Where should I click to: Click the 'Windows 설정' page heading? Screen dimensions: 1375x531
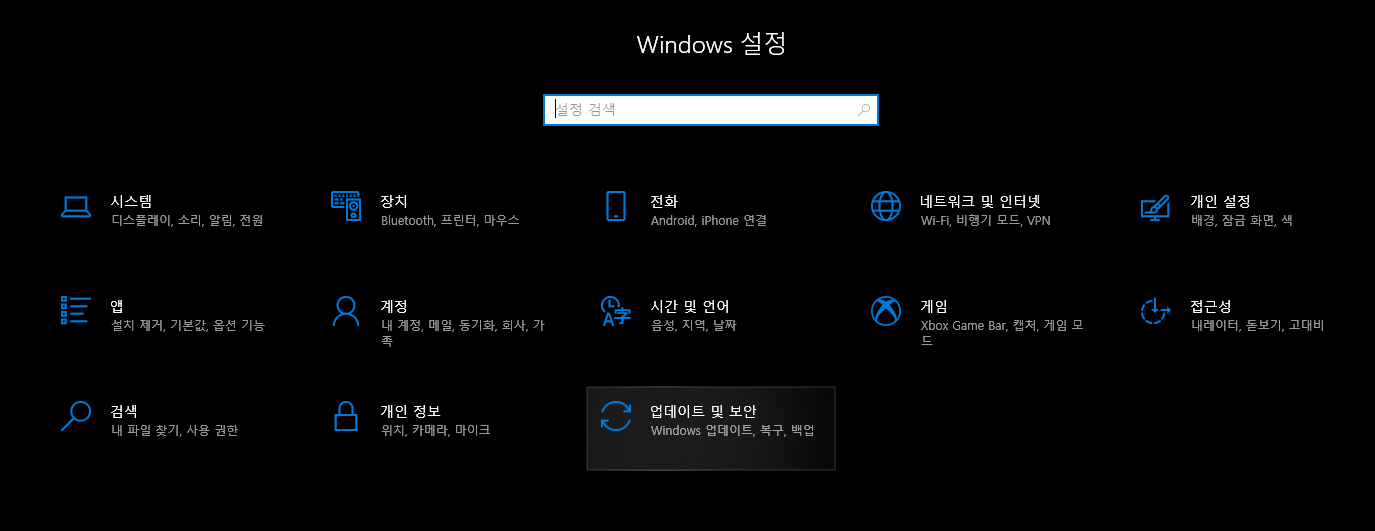[x=711, y=44]
